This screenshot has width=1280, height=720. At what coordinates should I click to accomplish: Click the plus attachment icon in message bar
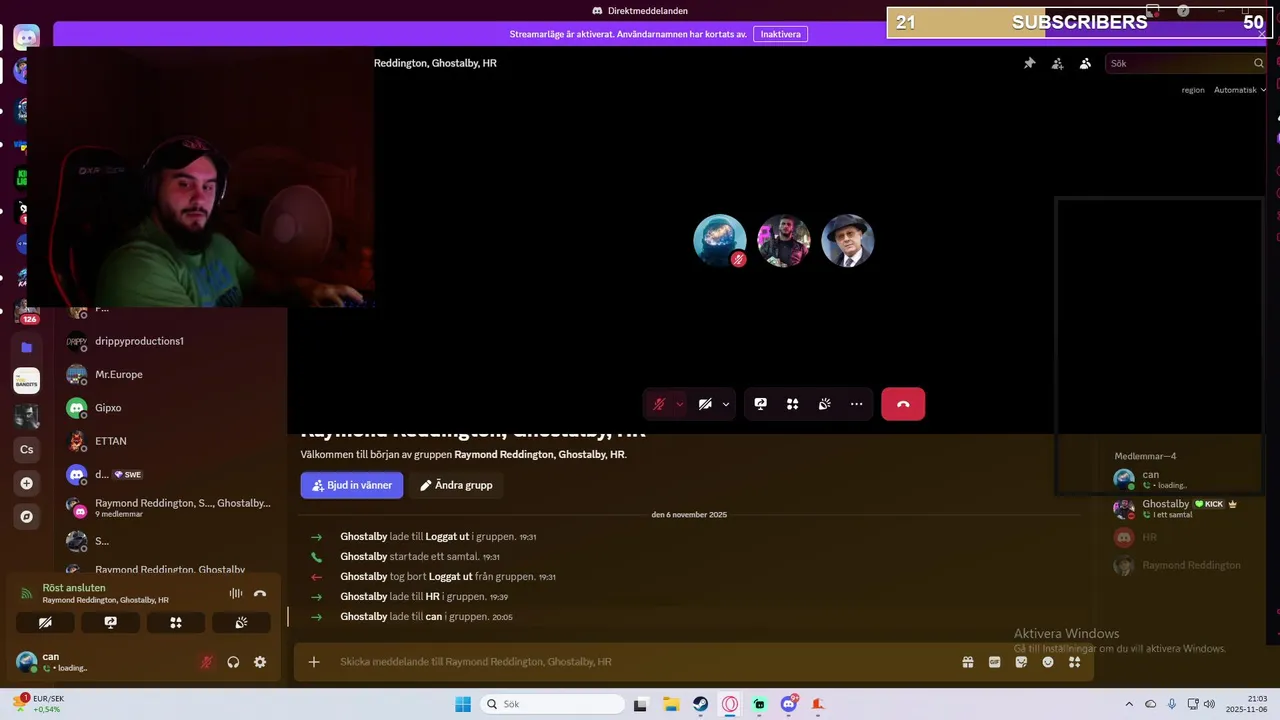point(314,662)
